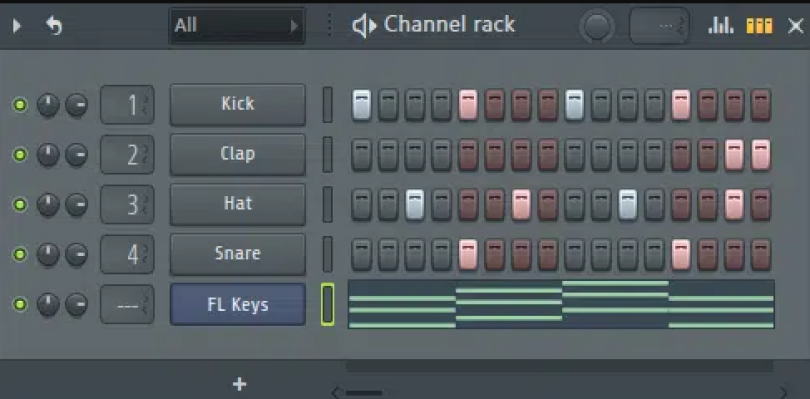Click the Snare mixer track number 4

[x=127, y=254]
